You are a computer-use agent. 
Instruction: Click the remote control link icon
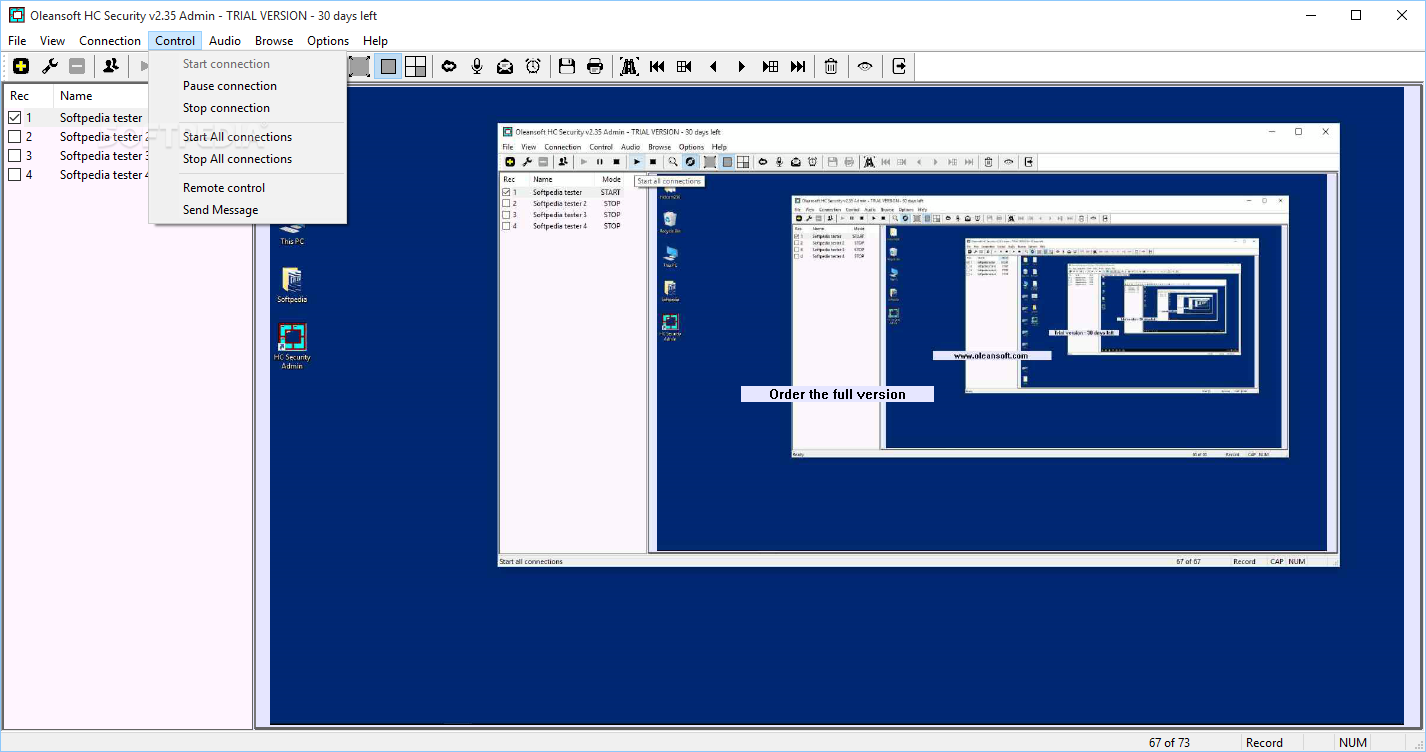(449, 67)
